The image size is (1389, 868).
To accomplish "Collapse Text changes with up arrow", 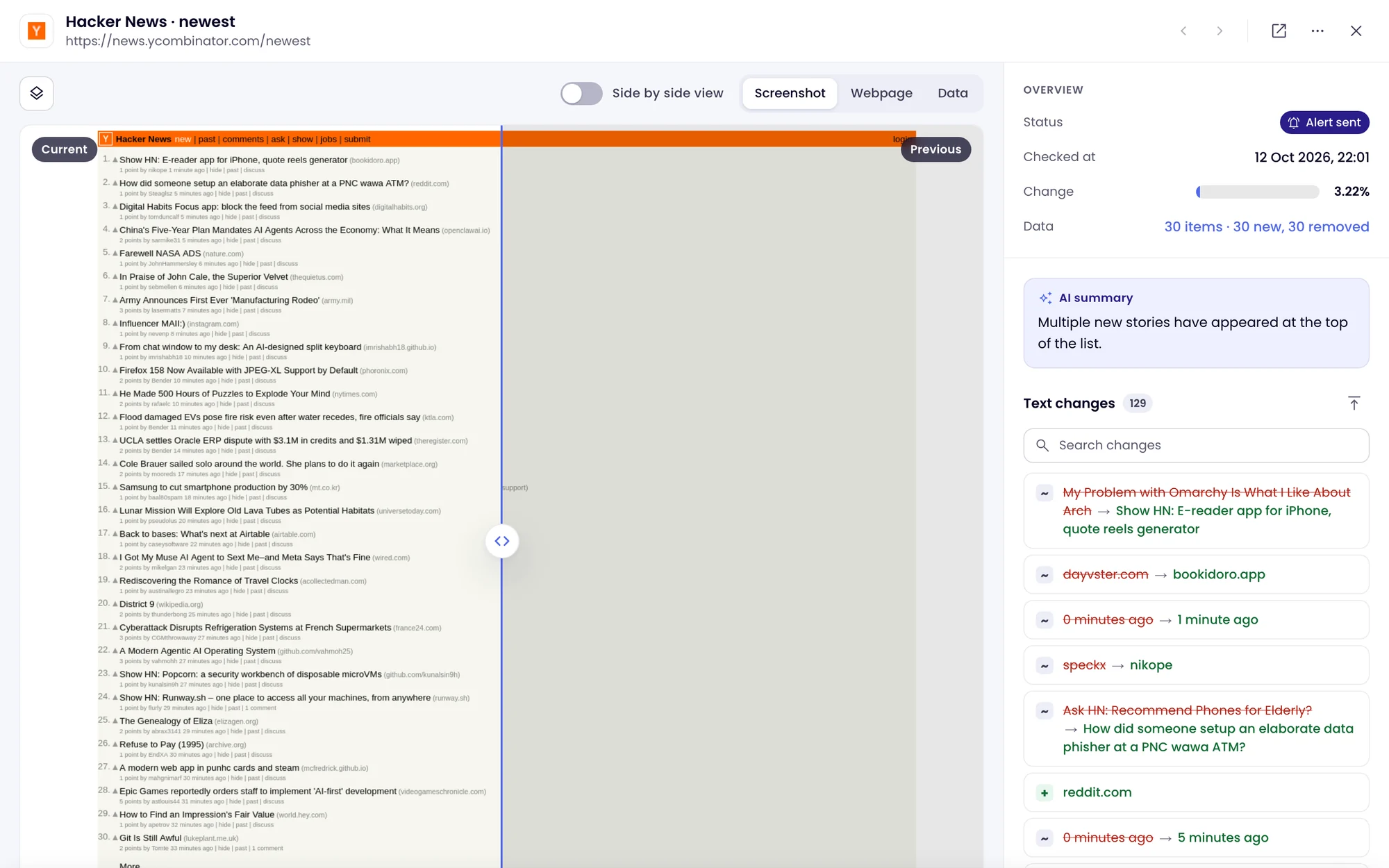I will tap(1354, 403).
